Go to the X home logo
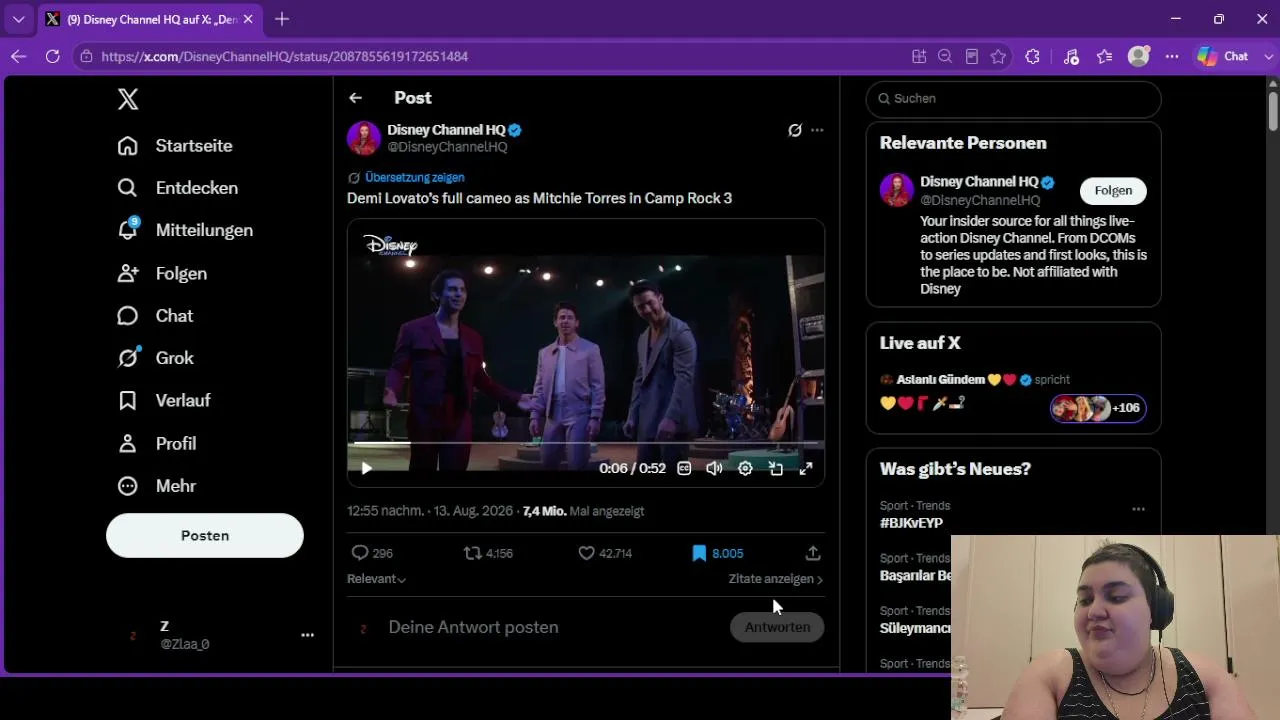The height and width of the screenshot is (720, 1280). pyautogui.click(x=128, y=99)
